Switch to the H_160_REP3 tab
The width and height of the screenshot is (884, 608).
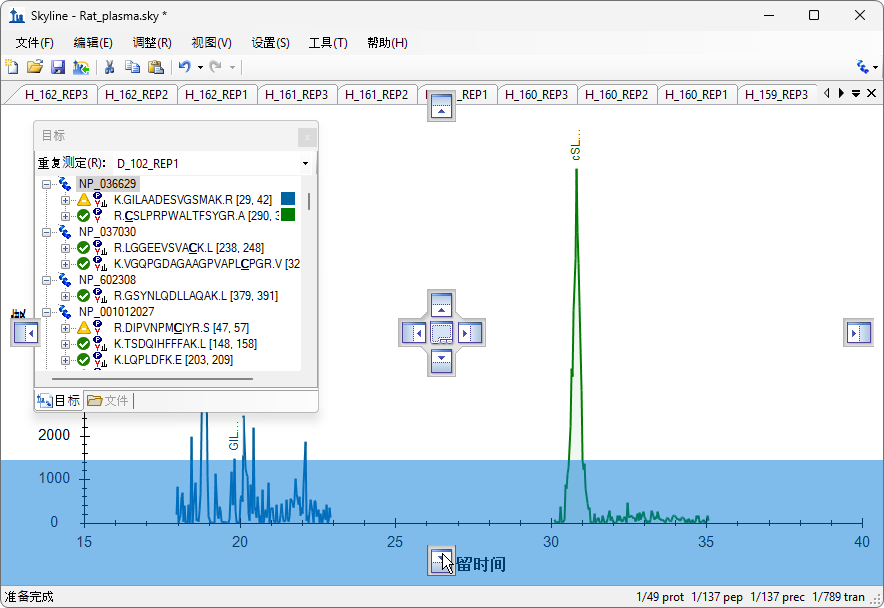(x=536, y=95)
